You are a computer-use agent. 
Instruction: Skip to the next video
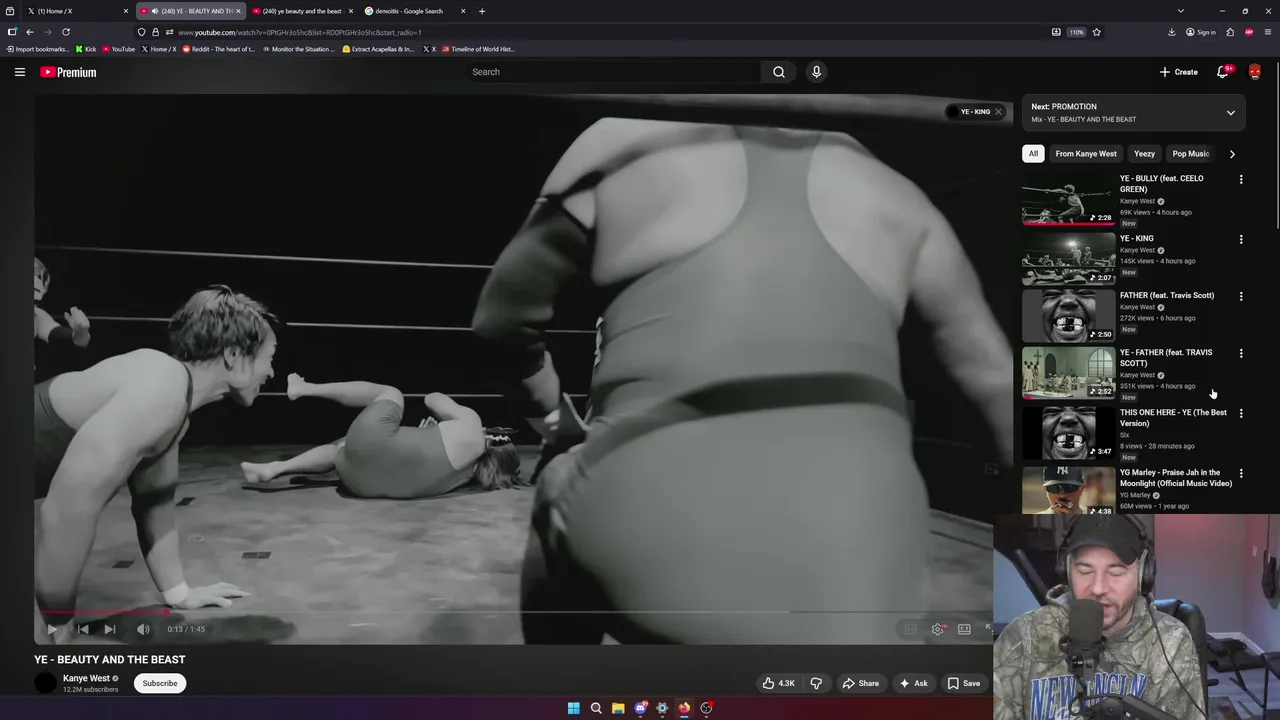[110, 629]
